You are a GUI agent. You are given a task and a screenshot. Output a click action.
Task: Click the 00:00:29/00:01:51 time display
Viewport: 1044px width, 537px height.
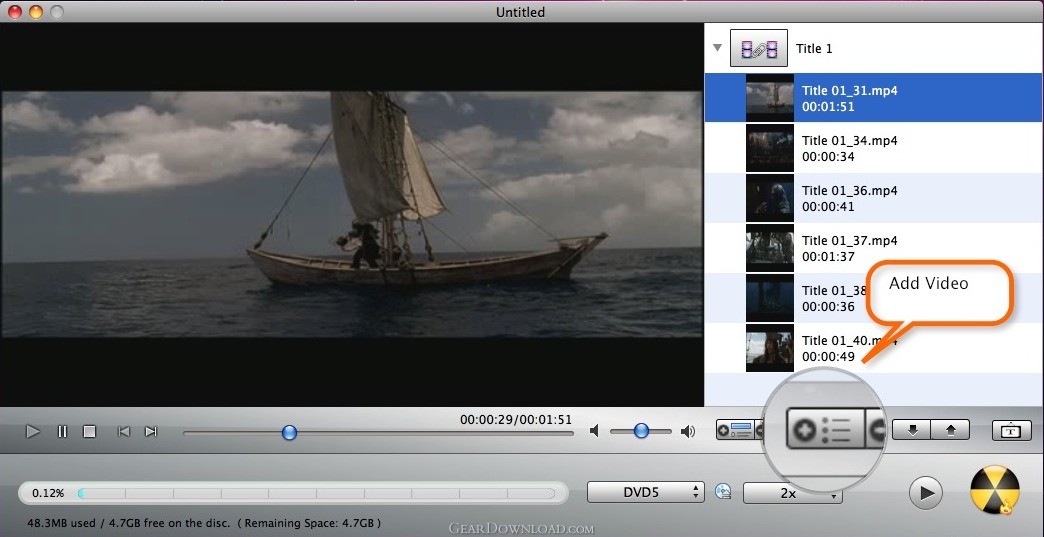click(x=515, y=420)
